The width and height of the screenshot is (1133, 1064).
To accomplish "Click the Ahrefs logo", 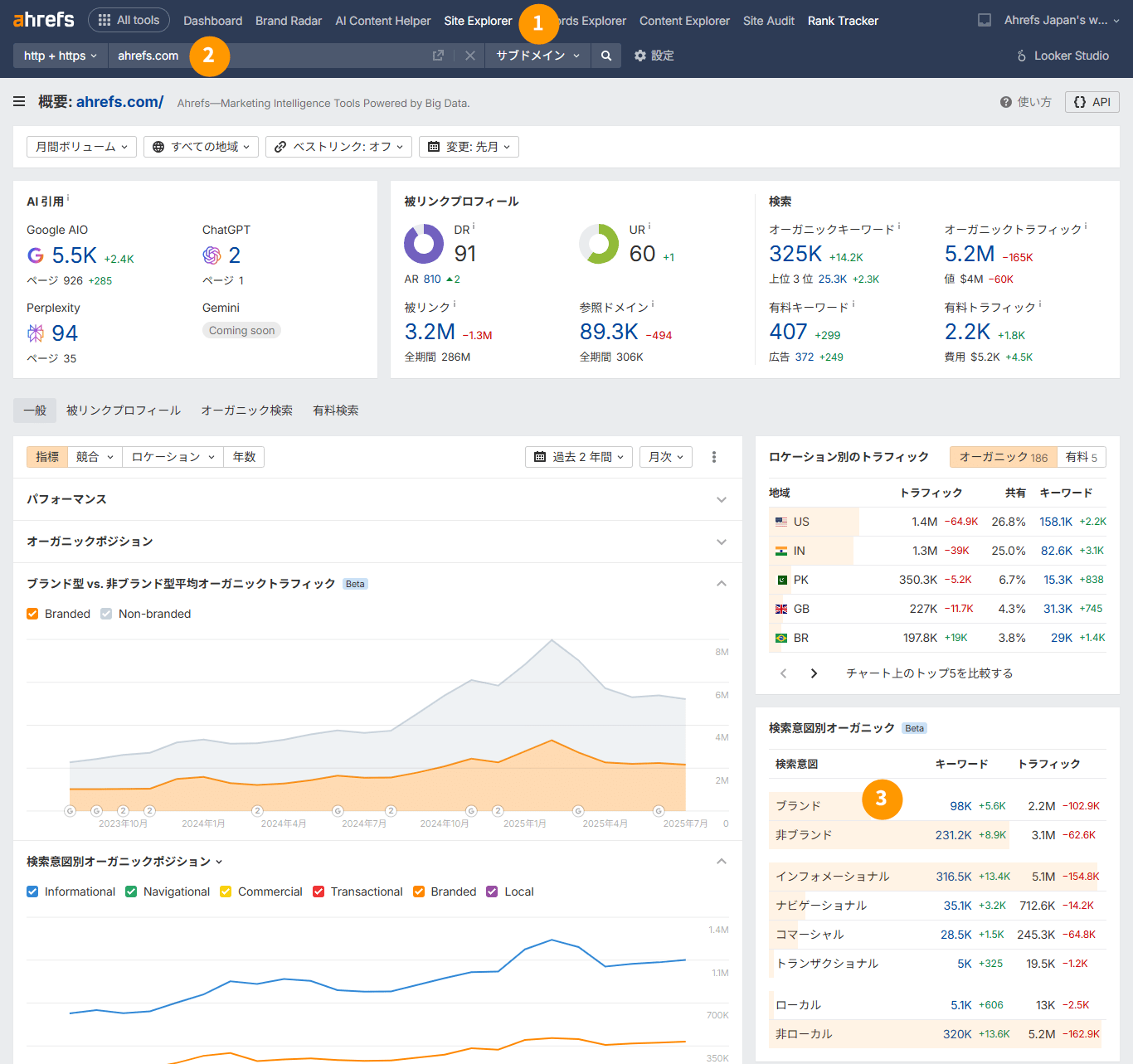I will tap(42, 19).
